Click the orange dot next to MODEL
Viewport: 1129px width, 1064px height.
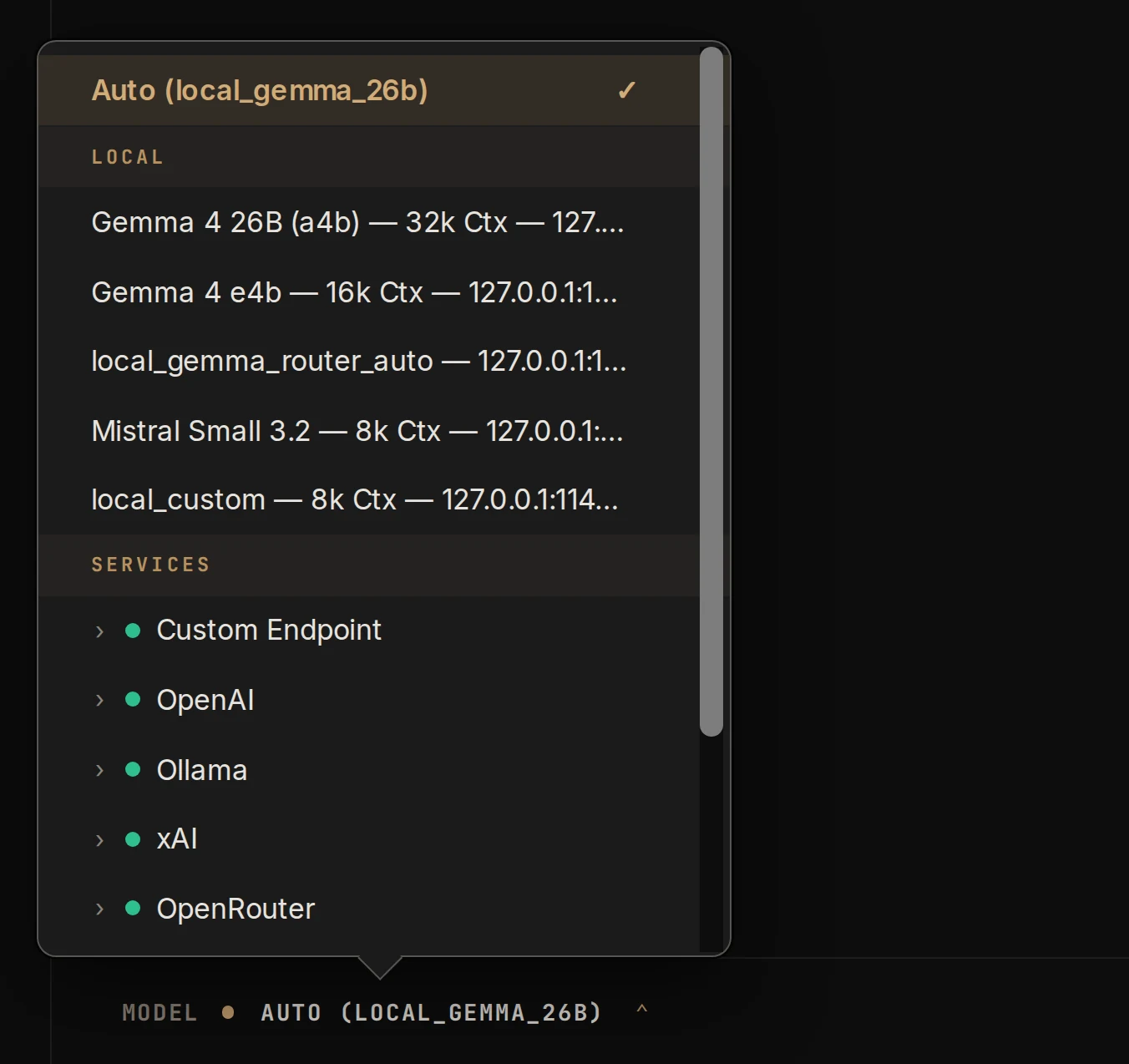tap(228, 1013)
